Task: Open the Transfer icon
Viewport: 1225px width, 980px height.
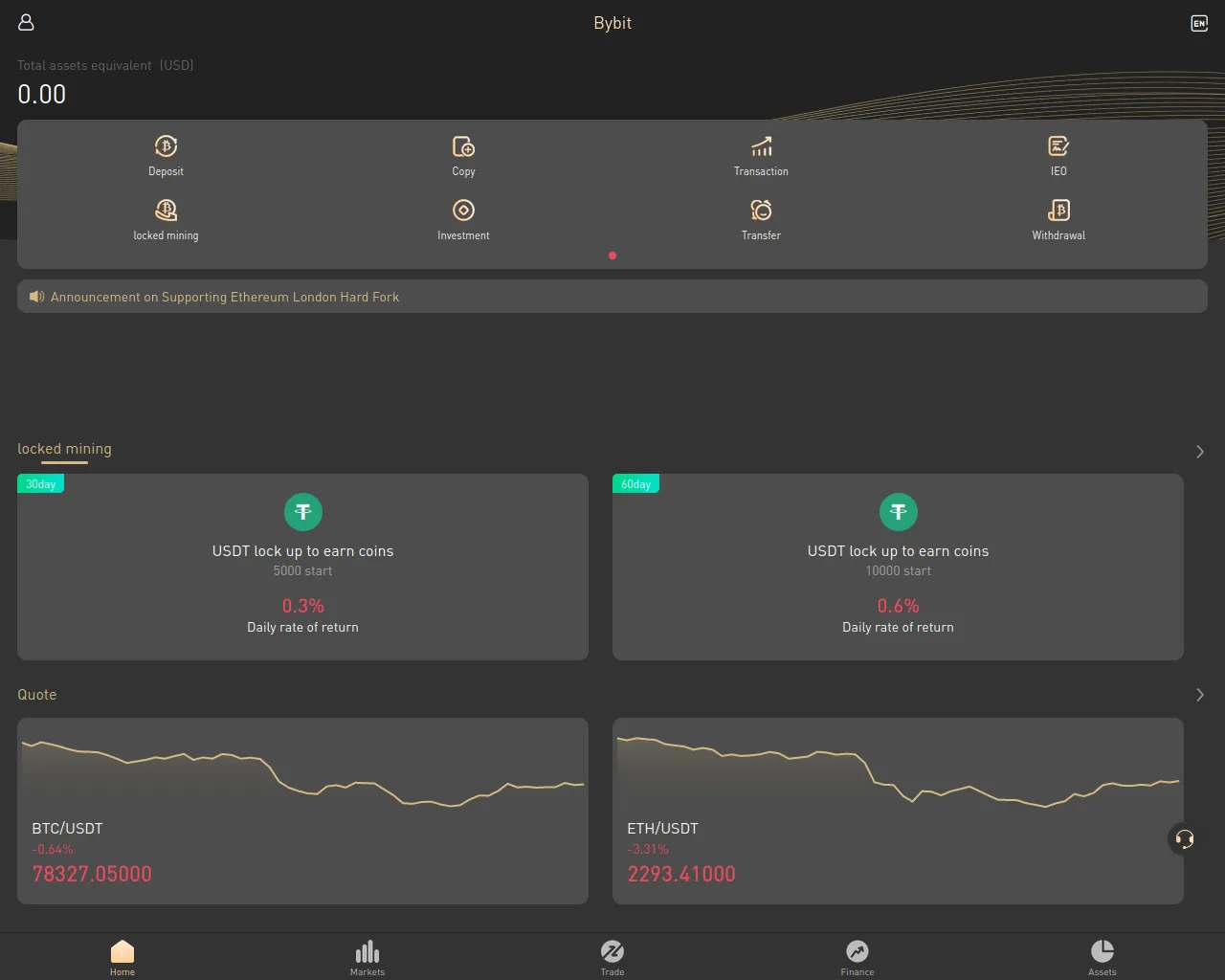Action: coord(761,212)
